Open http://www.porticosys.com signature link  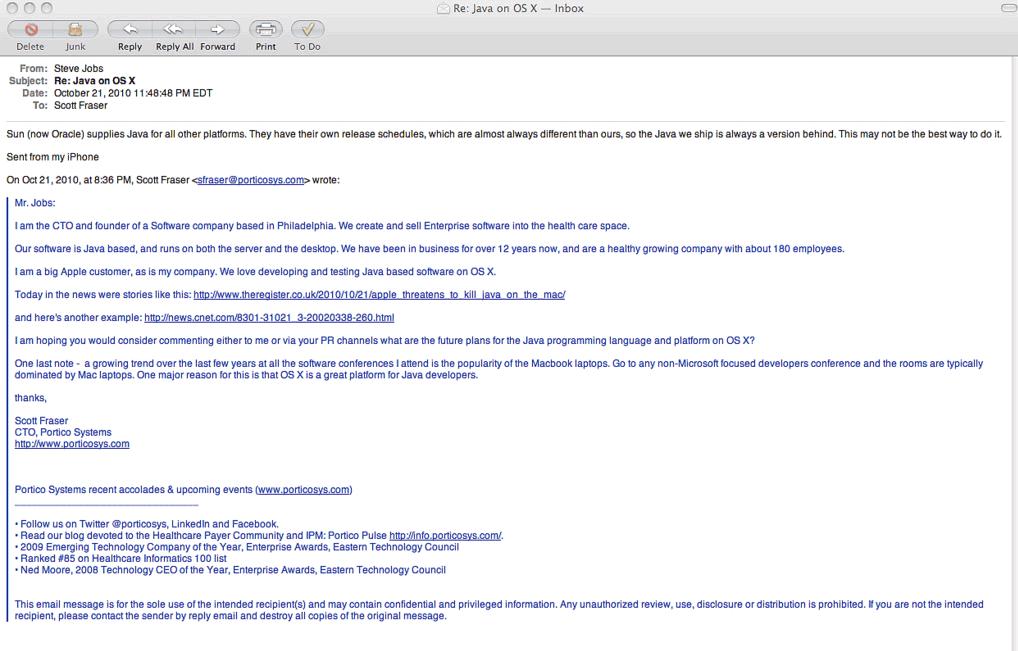click(72, 444)
